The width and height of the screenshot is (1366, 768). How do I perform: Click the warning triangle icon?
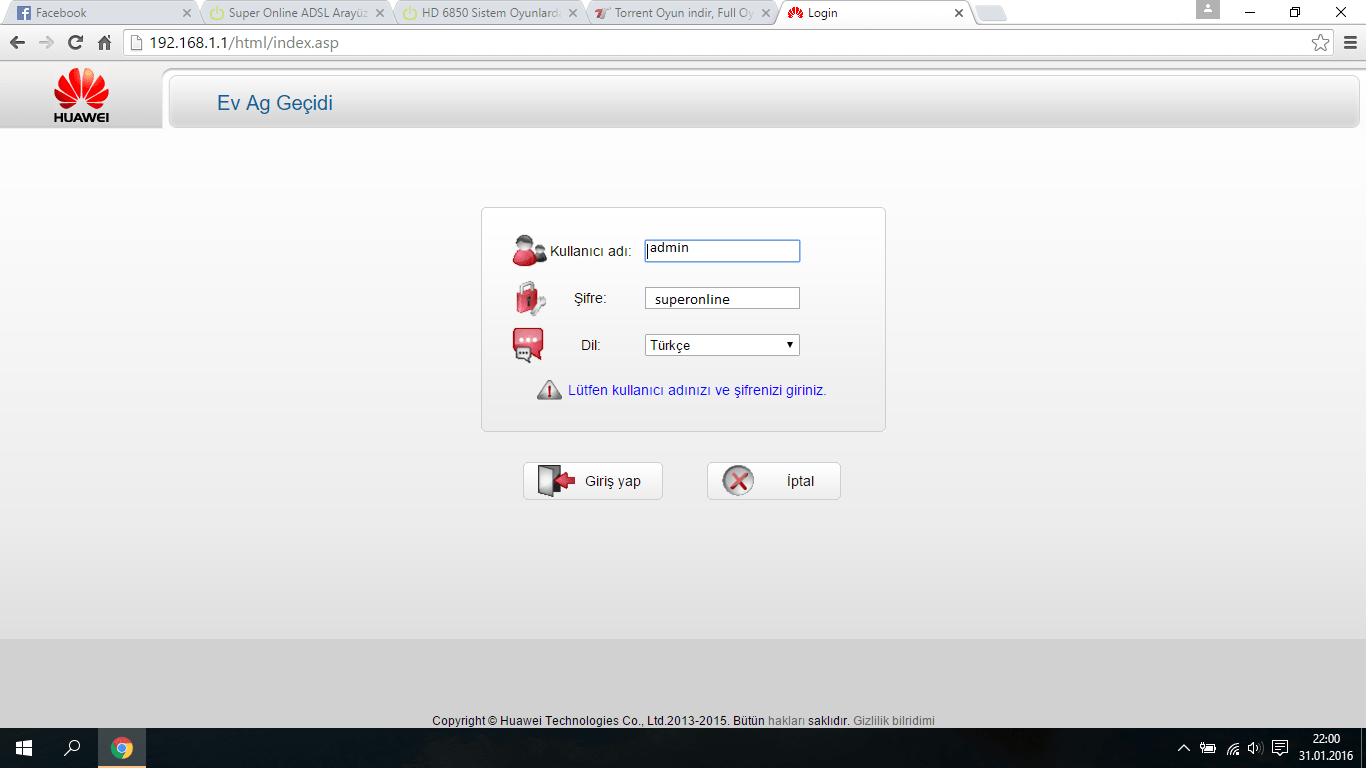[x=550, y=390]
